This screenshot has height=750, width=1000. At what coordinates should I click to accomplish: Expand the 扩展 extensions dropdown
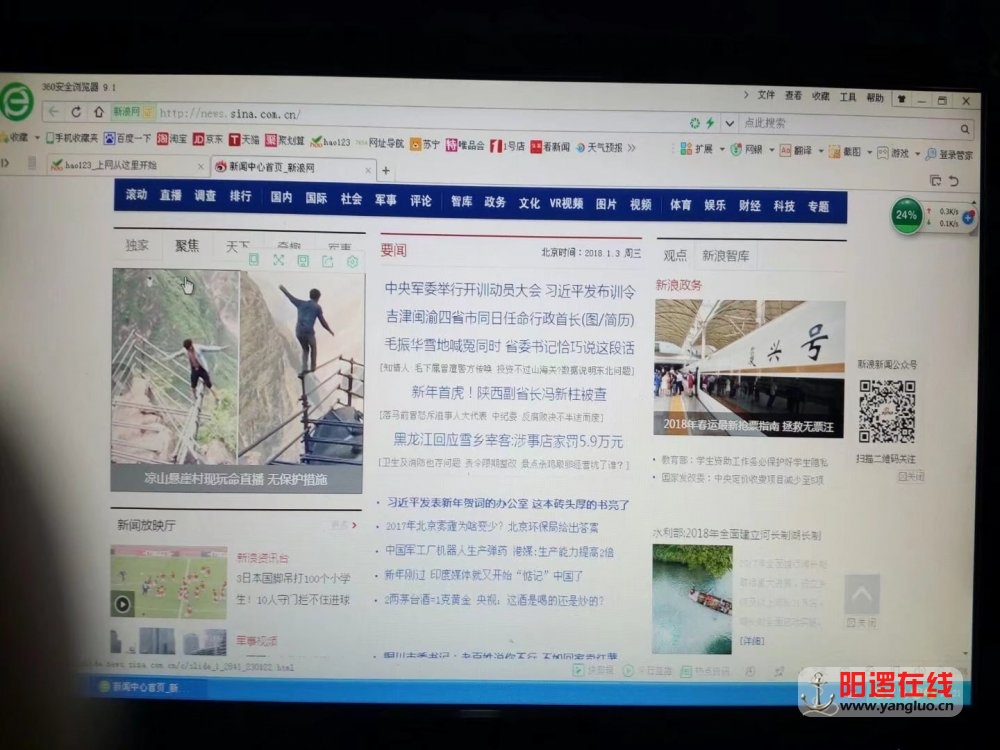(x=722, y=150)
